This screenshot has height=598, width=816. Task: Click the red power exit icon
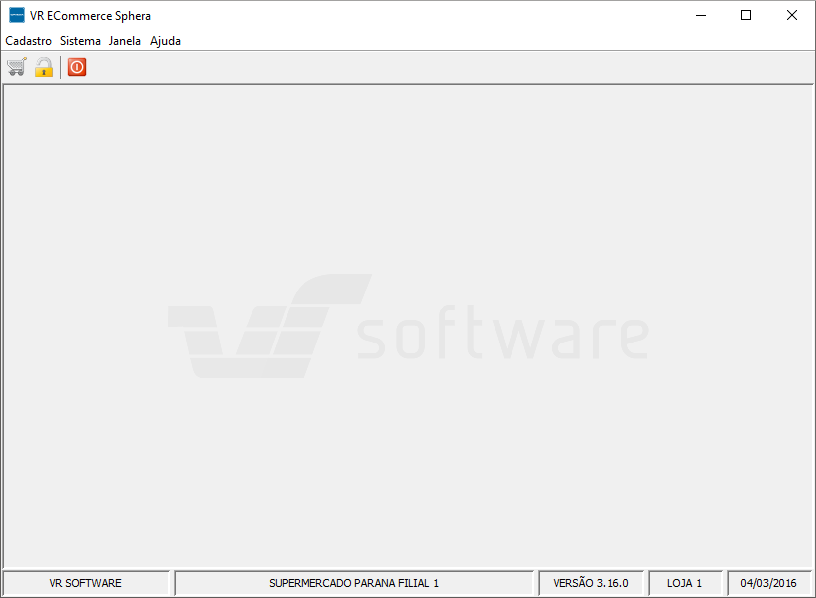77,67
